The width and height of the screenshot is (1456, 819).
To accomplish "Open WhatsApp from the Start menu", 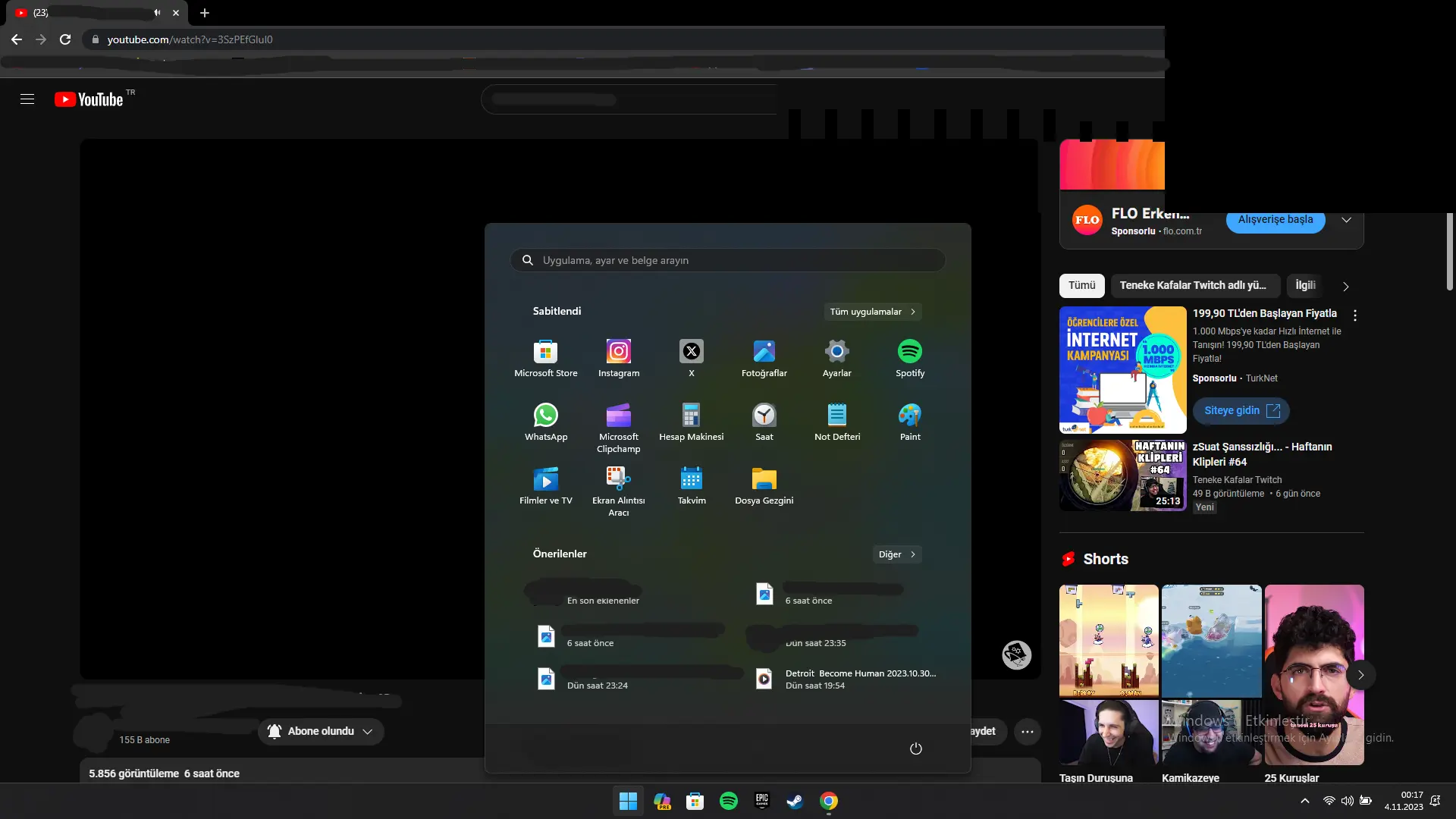I will (x=545, y=422).
